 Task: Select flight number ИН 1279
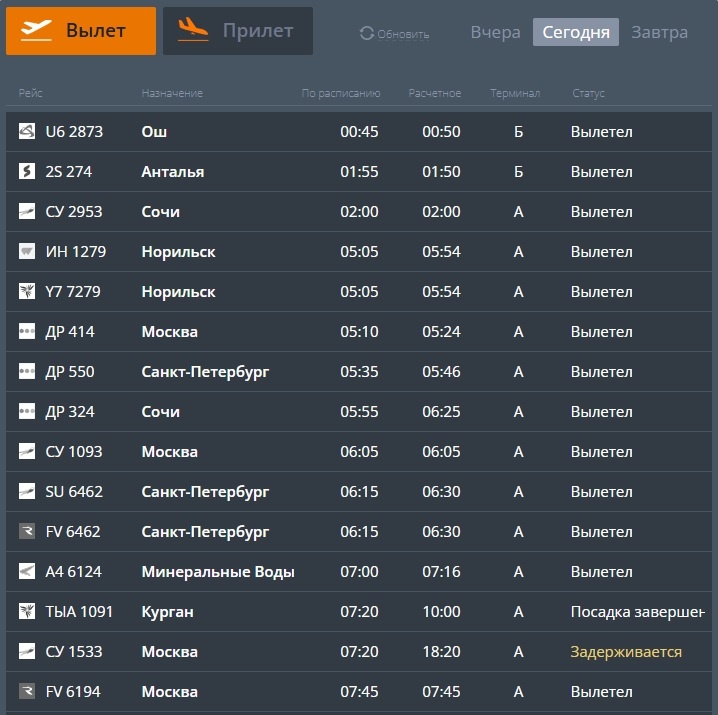76,251
